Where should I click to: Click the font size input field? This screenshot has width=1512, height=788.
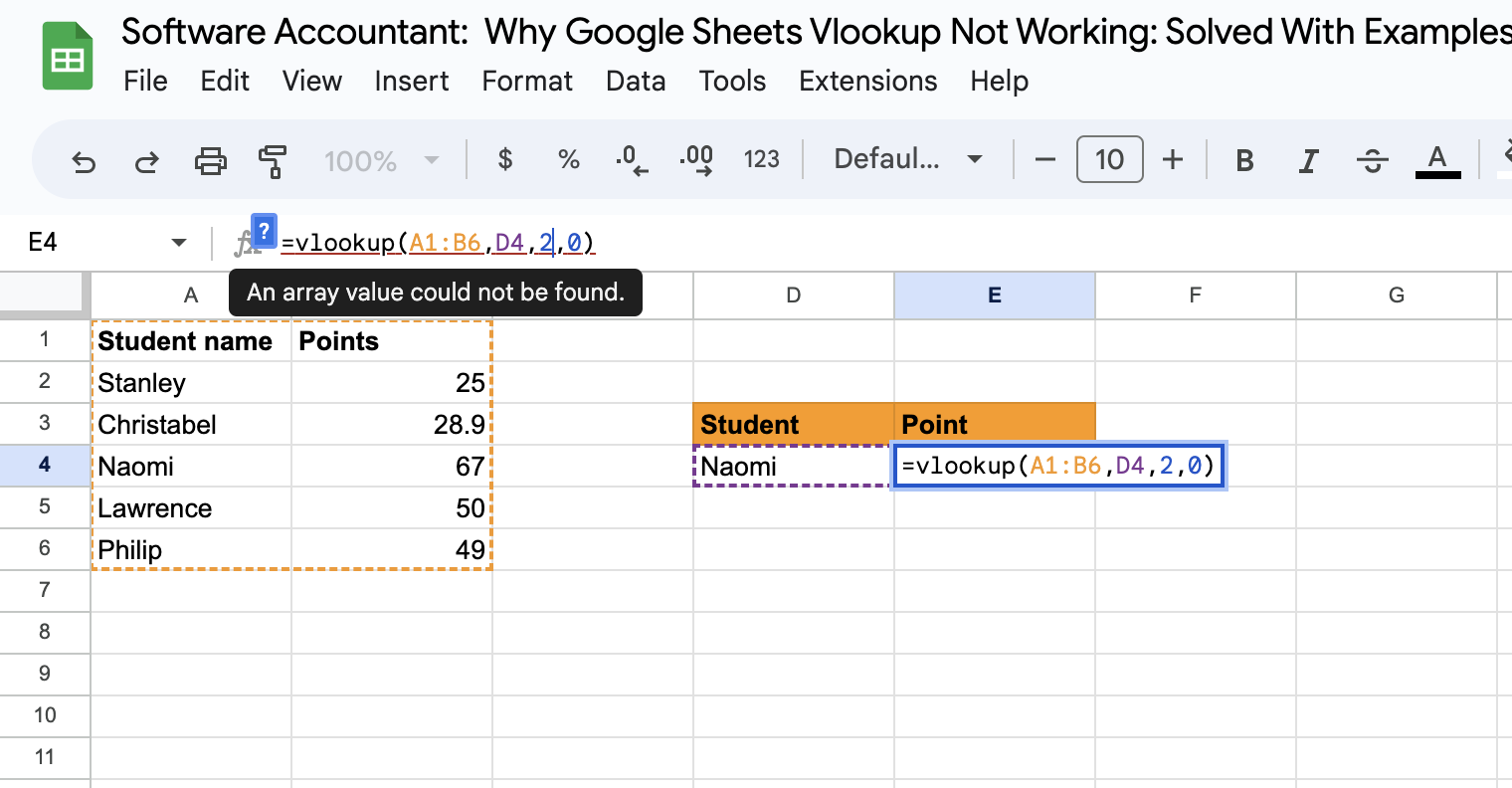point(1109,159)
